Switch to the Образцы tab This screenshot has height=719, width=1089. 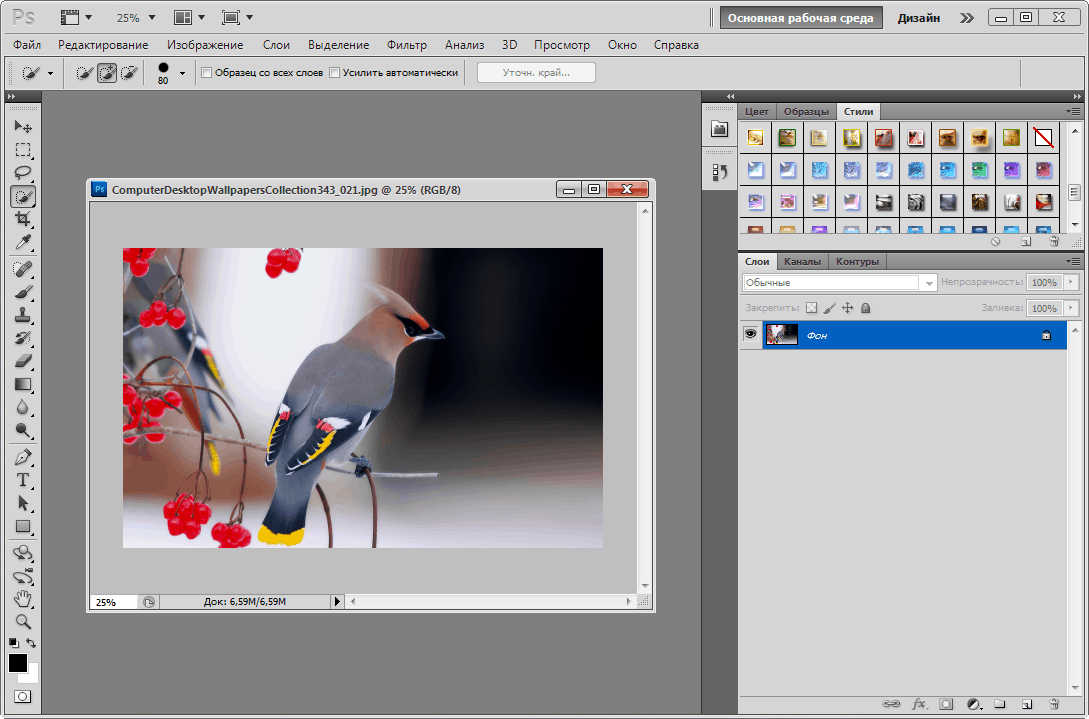[806, 111]
